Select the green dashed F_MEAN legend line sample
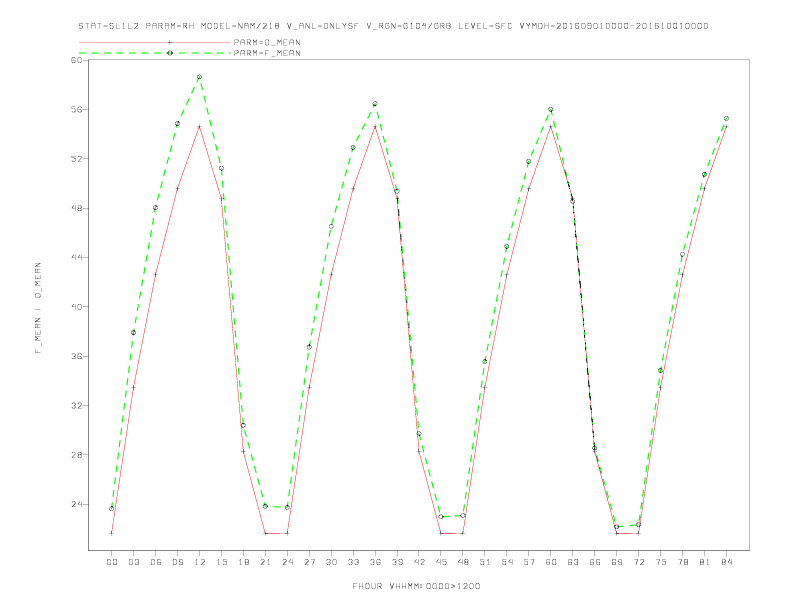The width and height of the screenshot is (792, 612). [x=155, y=53]
